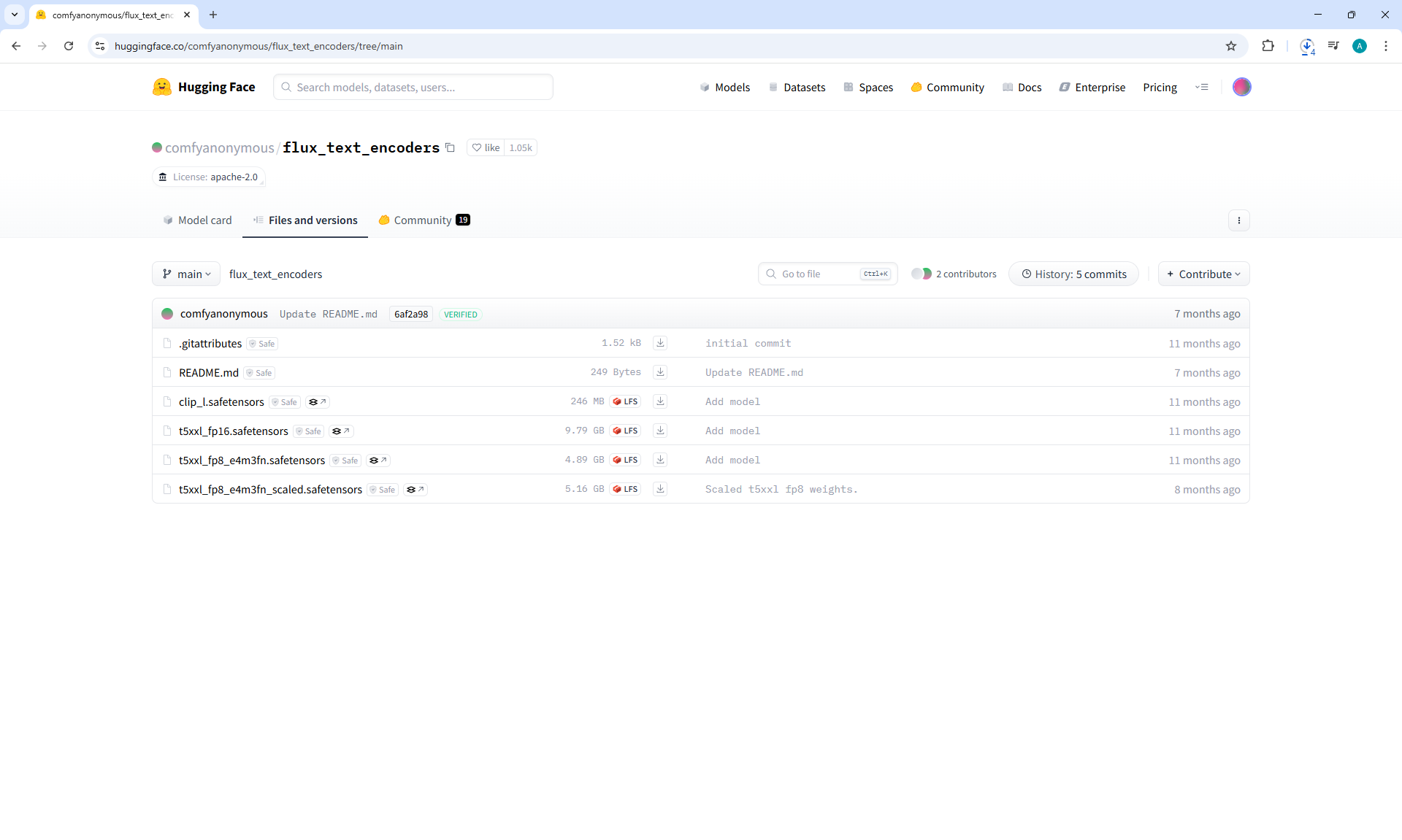
Task: Click download icon for clip_l.safetensors
Action: (x=660, y=401)
